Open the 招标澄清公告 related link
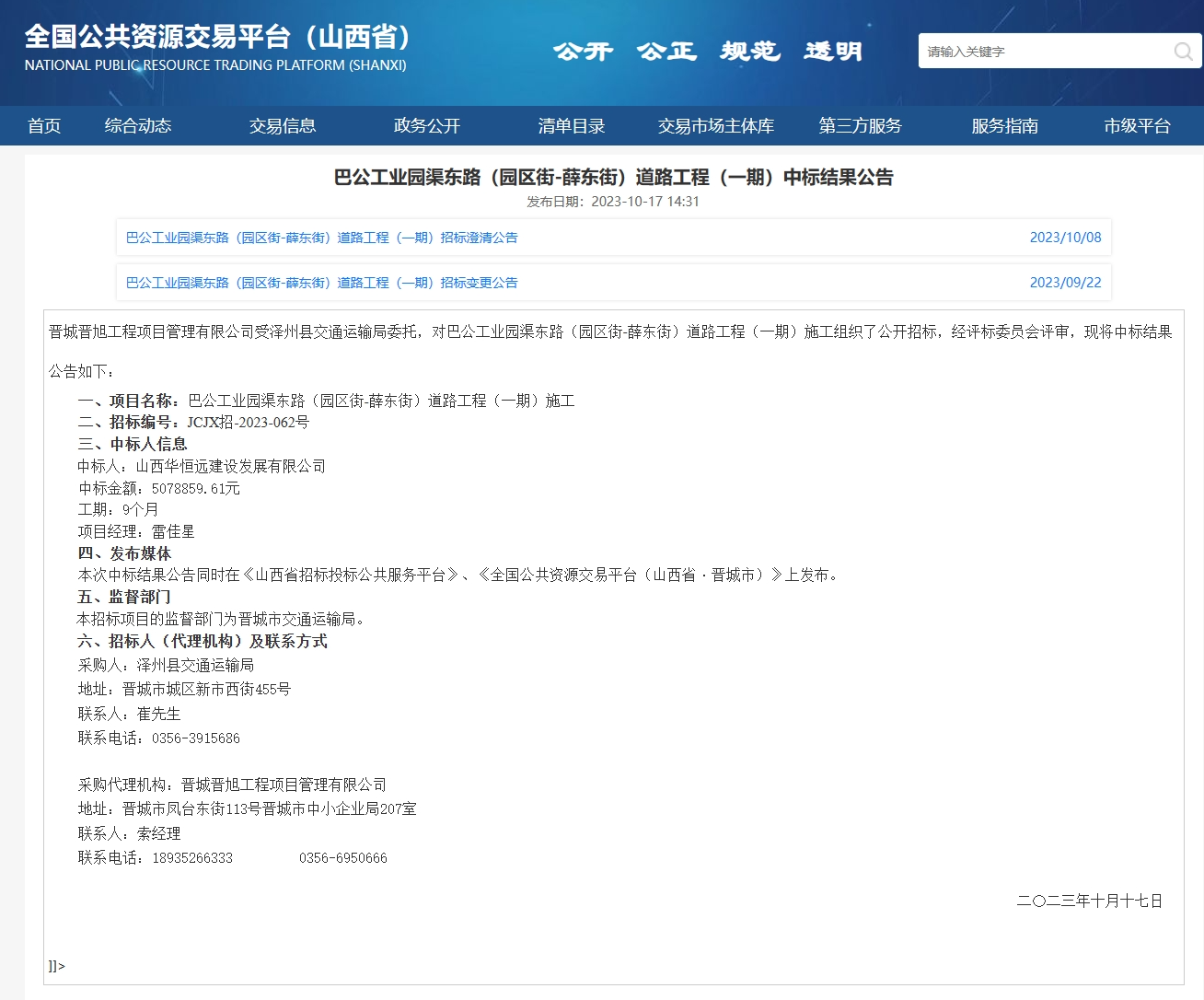Screen dimensions: 1204x1000 322,238
